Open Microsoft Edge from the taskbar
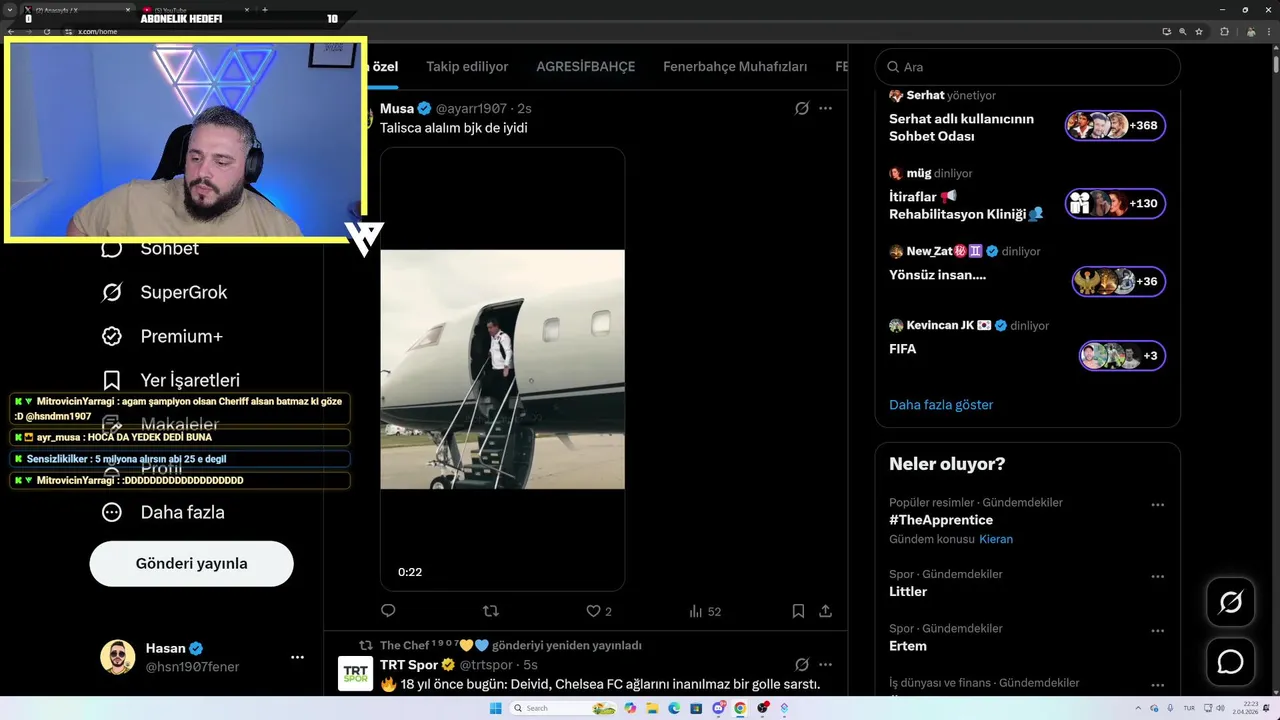 (x=673, y=708)
